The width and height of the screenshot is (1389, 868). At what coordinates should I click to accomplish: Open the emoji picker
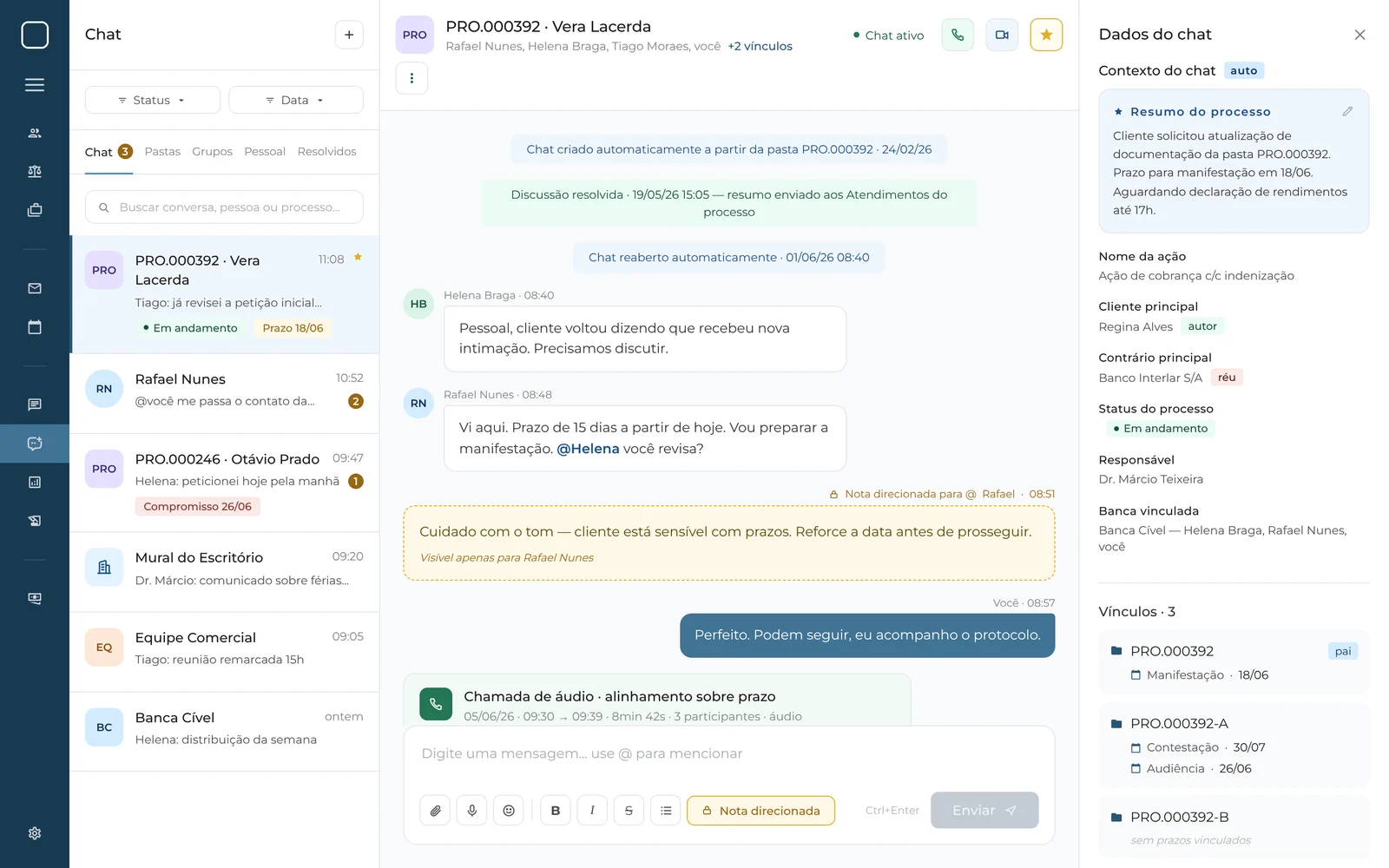509,811
